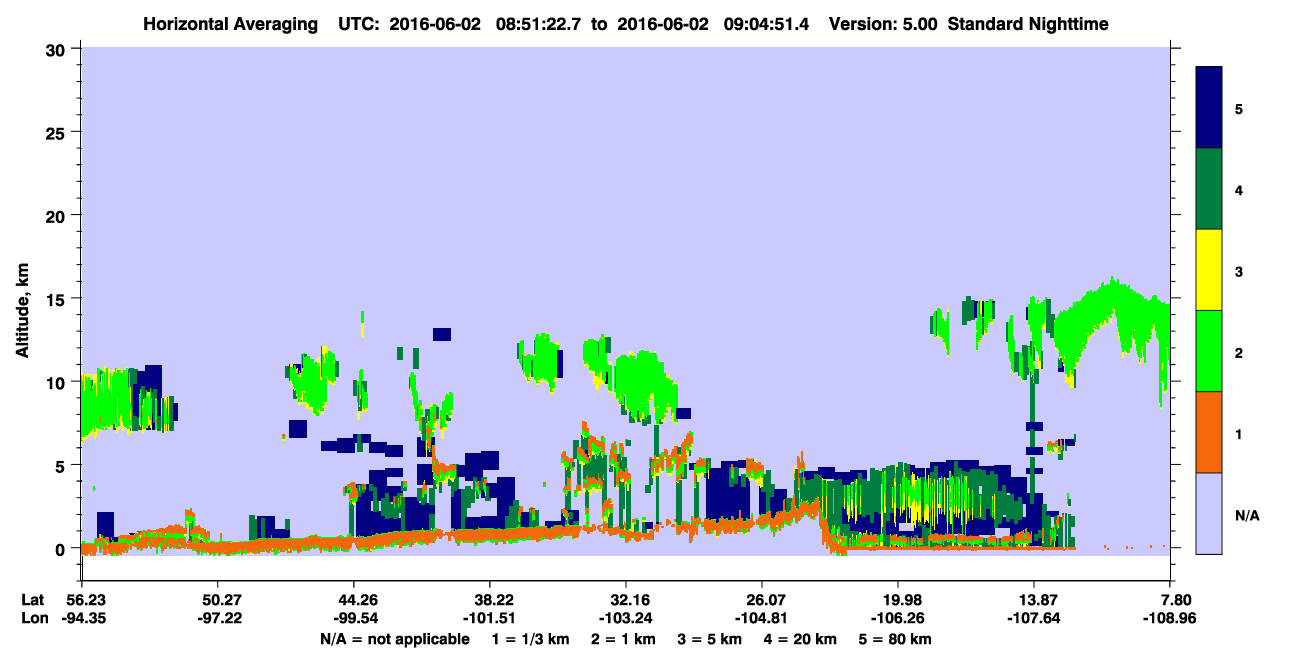Click the dark green level 4 legend swatch
The width and height of the screenshot is (1300, 667).
click(1210, 189)
